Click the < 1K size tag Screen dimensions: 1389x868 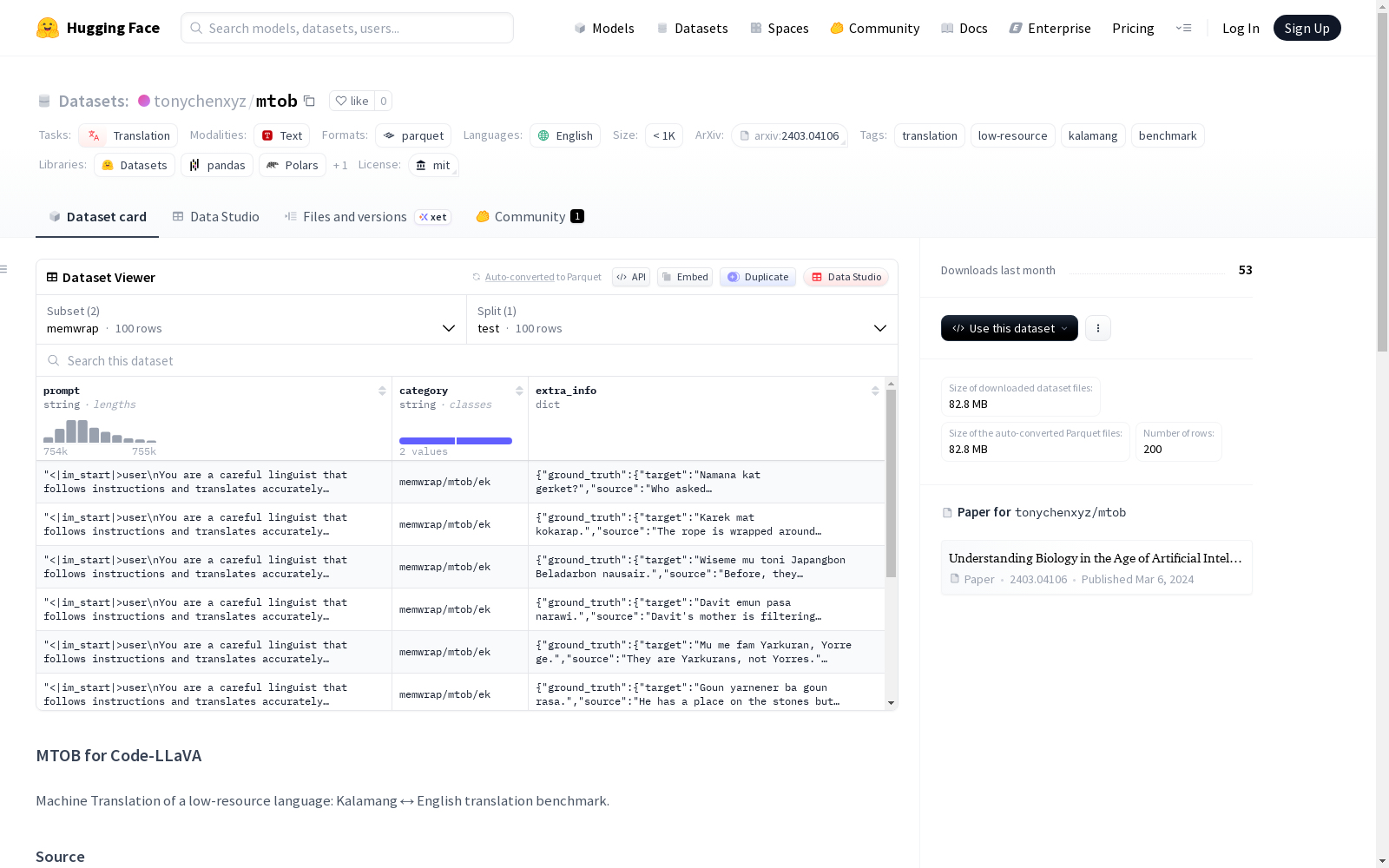click(664, 135)
